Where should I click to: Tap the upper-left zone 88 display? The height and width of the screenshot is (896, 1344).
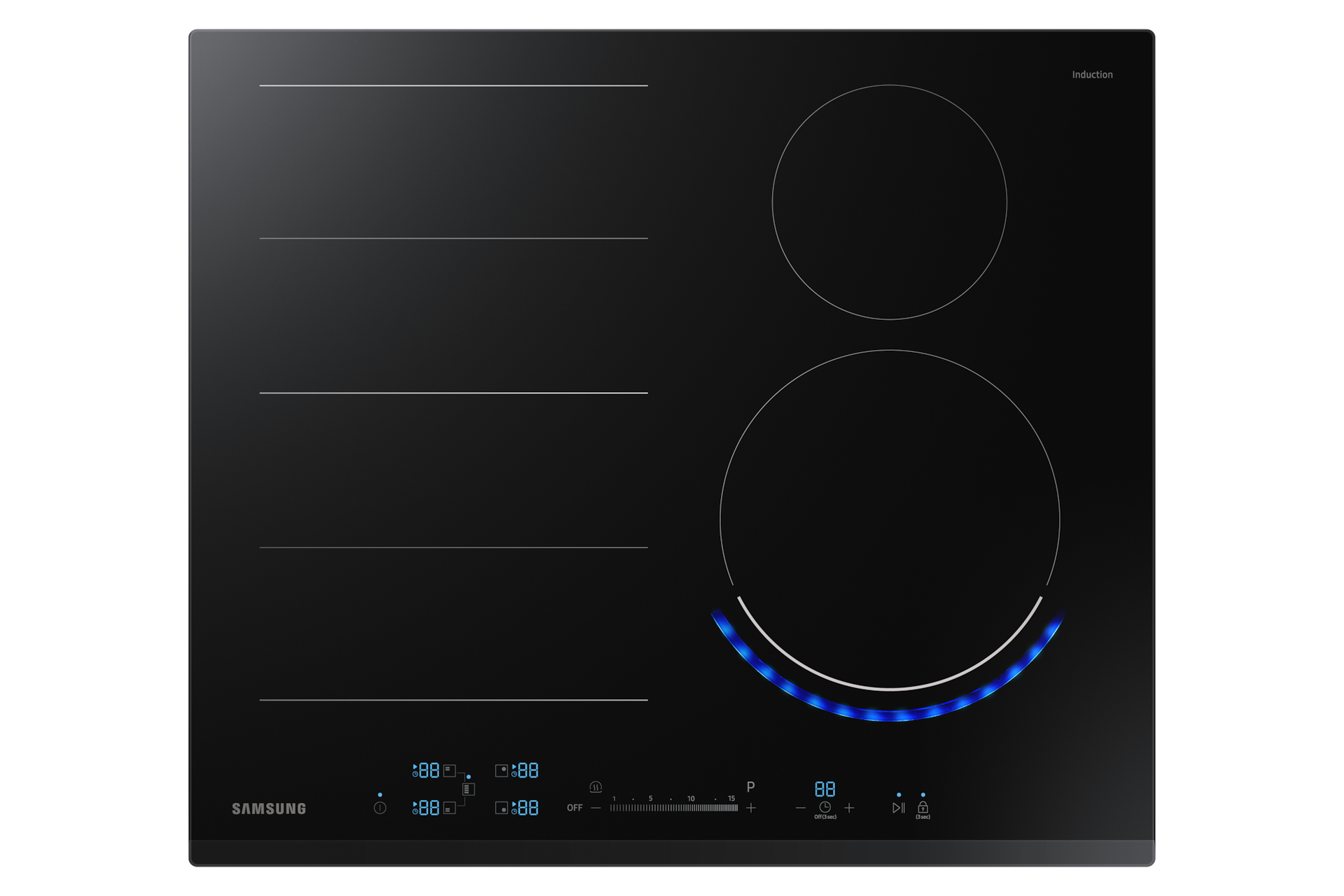point(428,771)
